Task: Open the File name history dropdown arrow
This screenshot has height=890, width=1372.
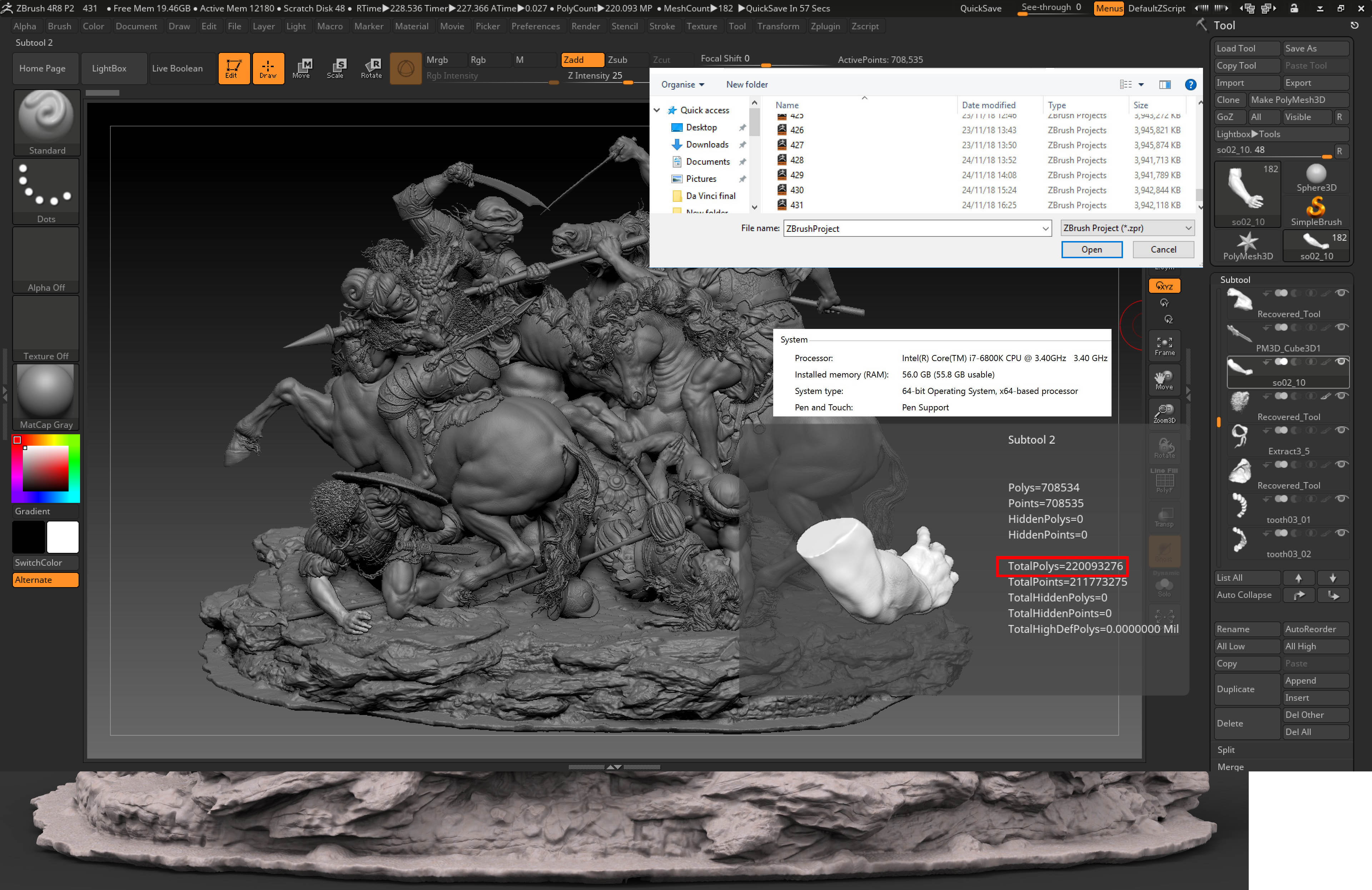Action: pos(1045,229)
